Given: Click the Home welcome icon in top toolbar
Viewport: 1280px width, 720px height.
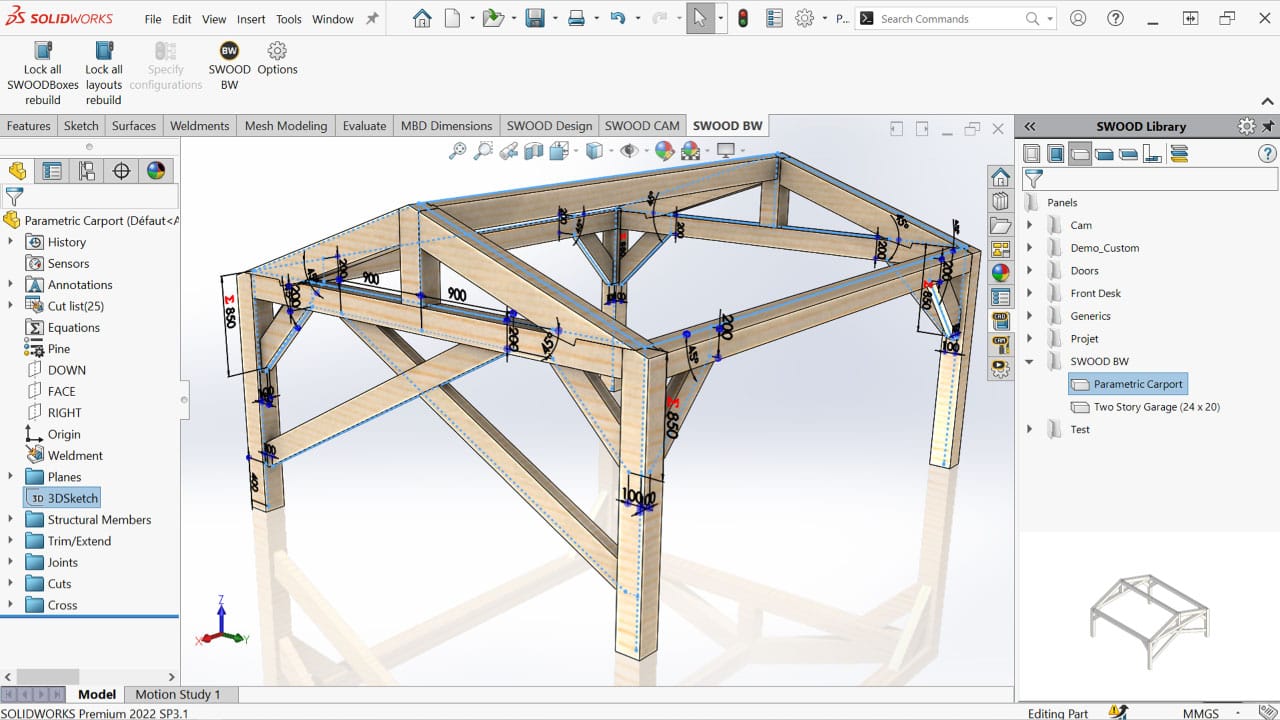Looking at the screenshot, I should tap(422, 18).
